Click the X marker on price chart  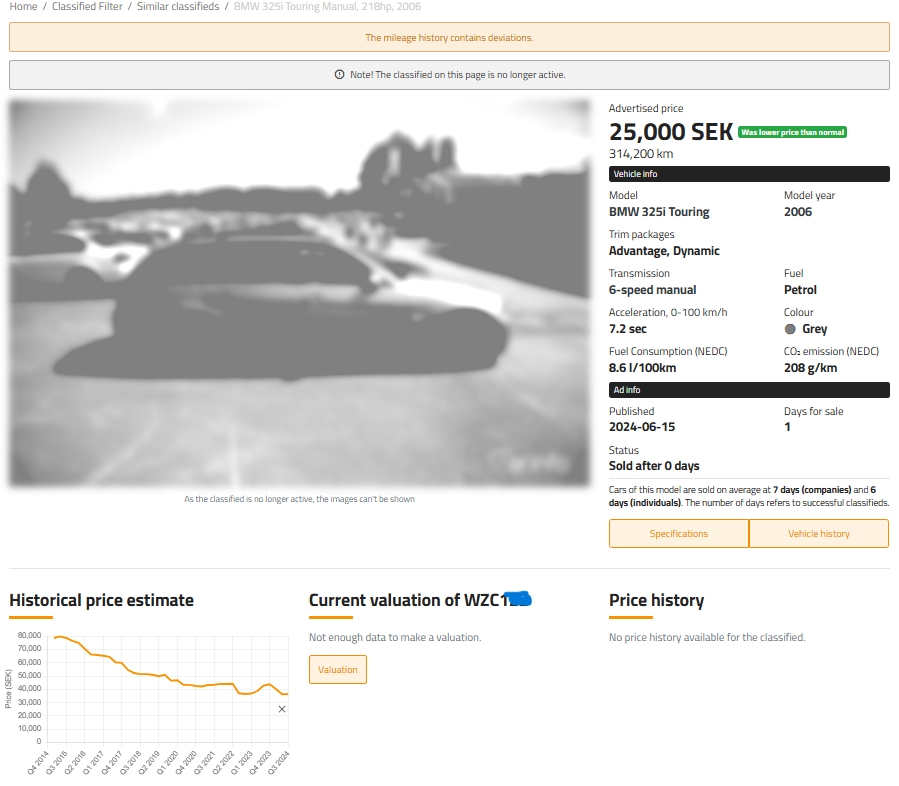tap(282, 709)
